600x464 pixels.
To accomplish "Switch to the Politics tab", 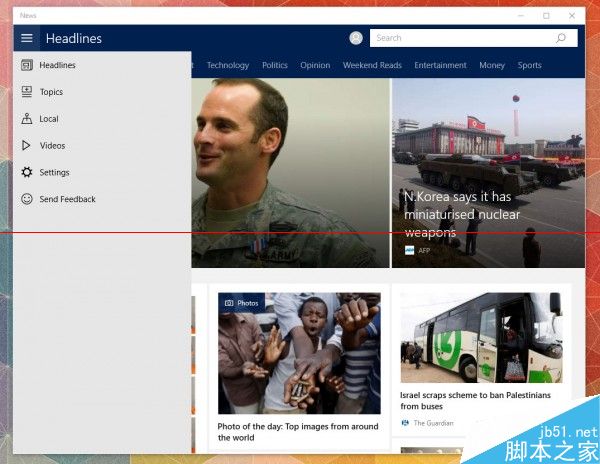I will pyautogui.click(x=275, y=65).
